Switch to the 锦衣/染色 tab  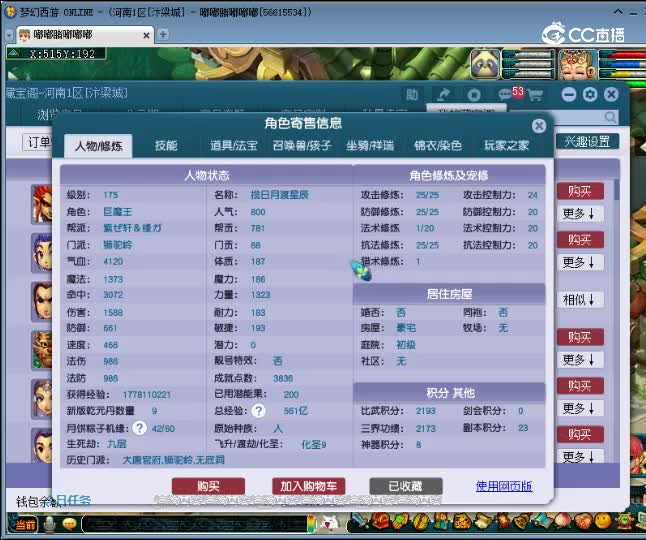pos(438,145)
